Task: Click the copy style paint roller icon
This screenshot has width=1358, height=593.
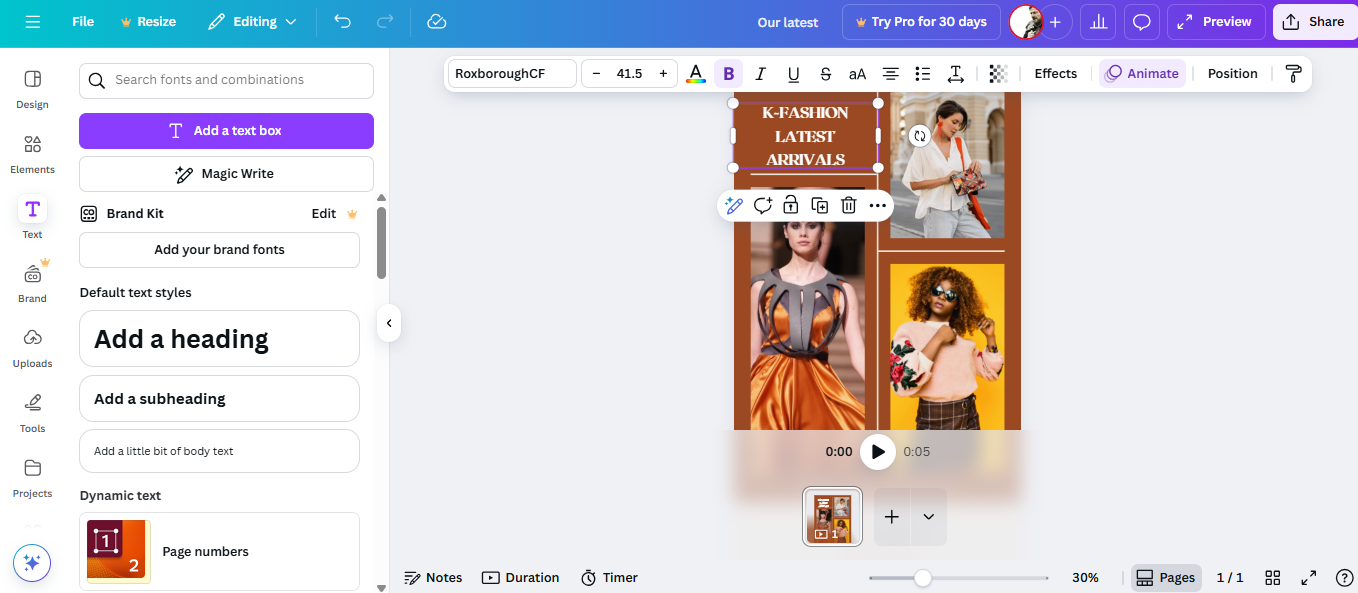Action: pyautogui.click(x=1293, y=74)
